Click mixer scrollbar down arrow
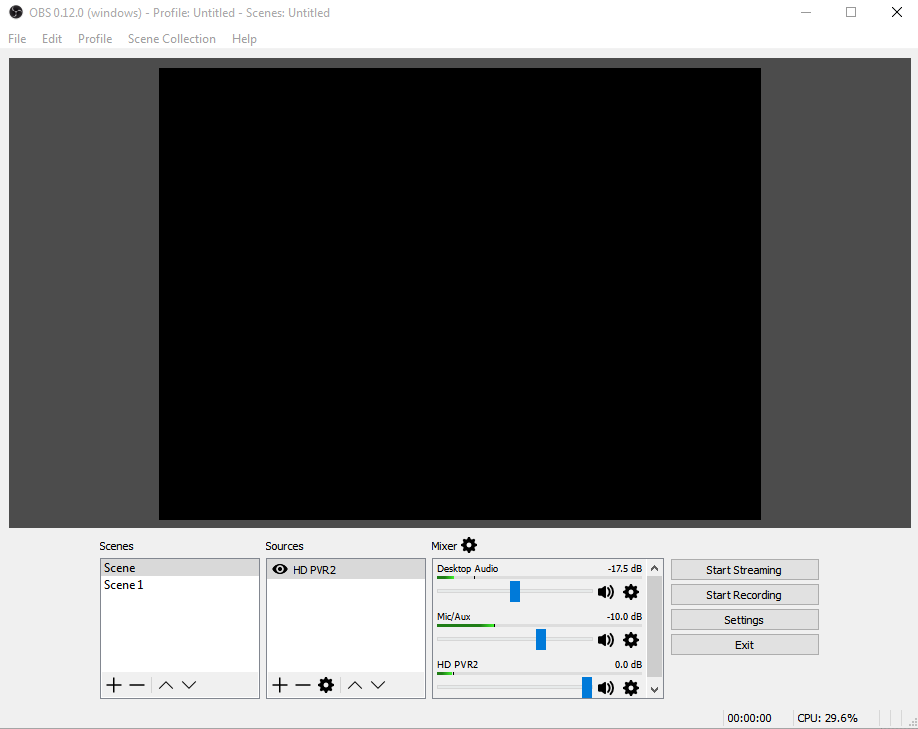The height and width of the screenshot is (729, 918). click(655, 690)
